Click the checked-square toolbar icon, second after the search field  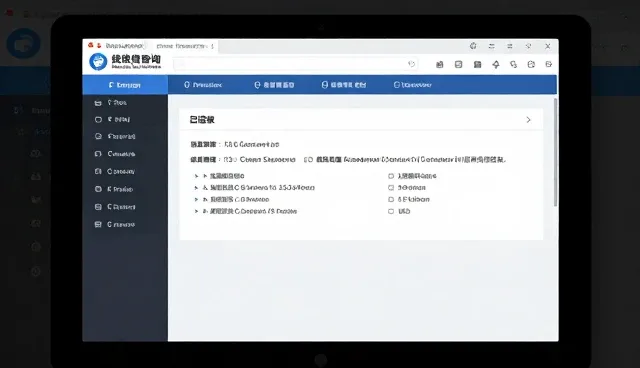[x=458, y=64]
